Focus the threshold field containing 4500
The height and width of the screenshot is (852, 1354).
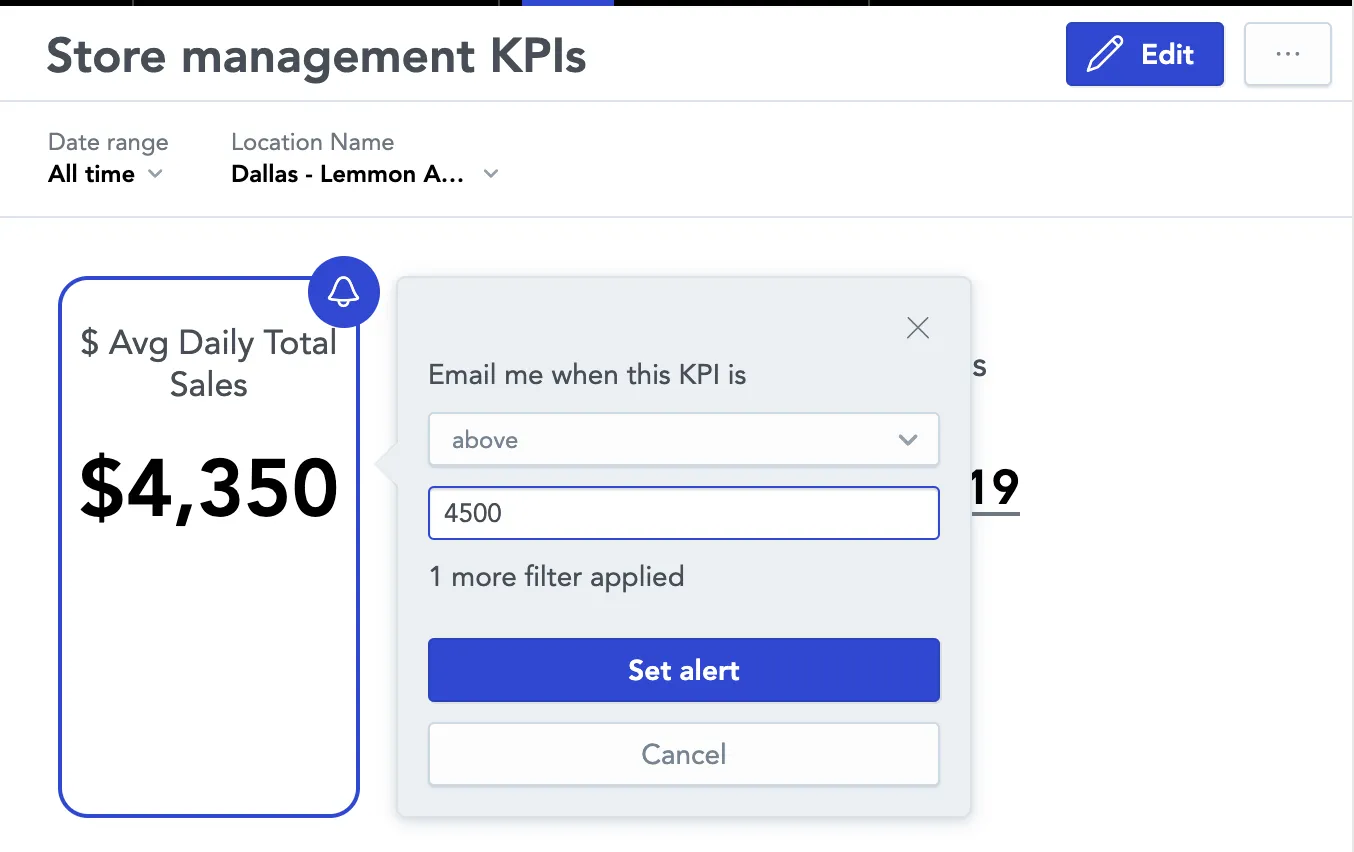683,513
